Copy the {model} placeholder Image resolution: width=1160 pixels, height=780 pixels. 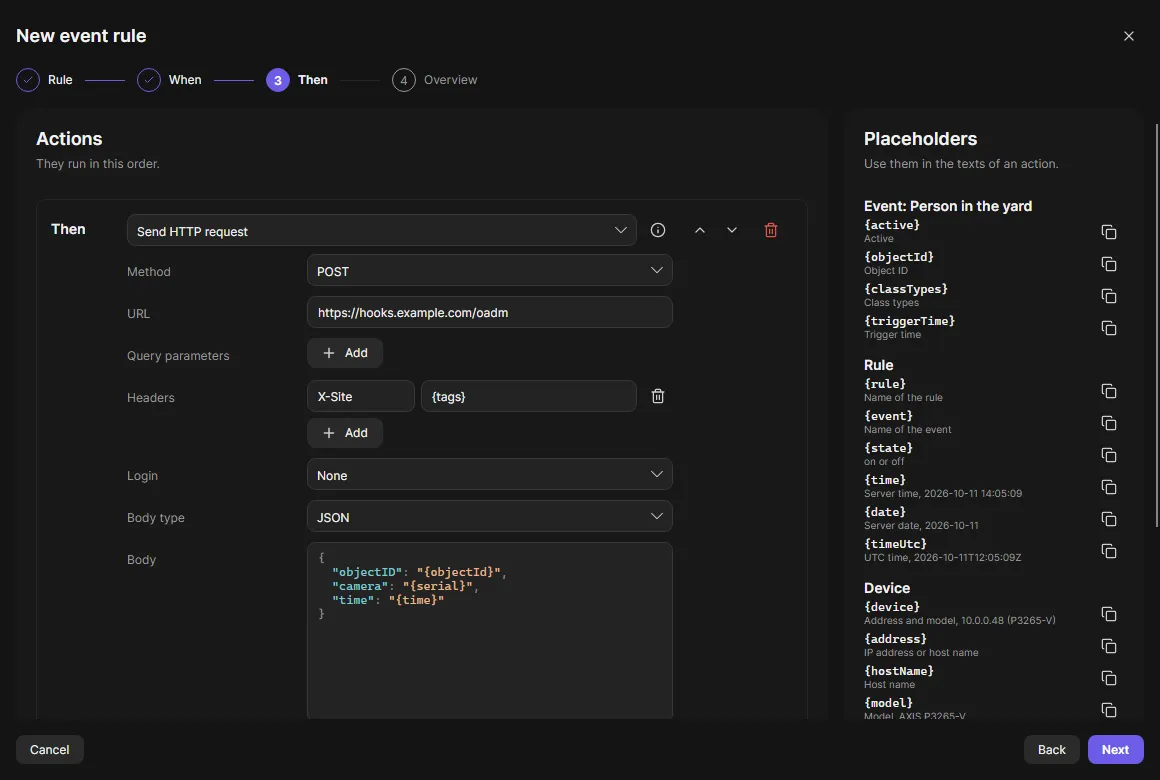coord(1108,710)
